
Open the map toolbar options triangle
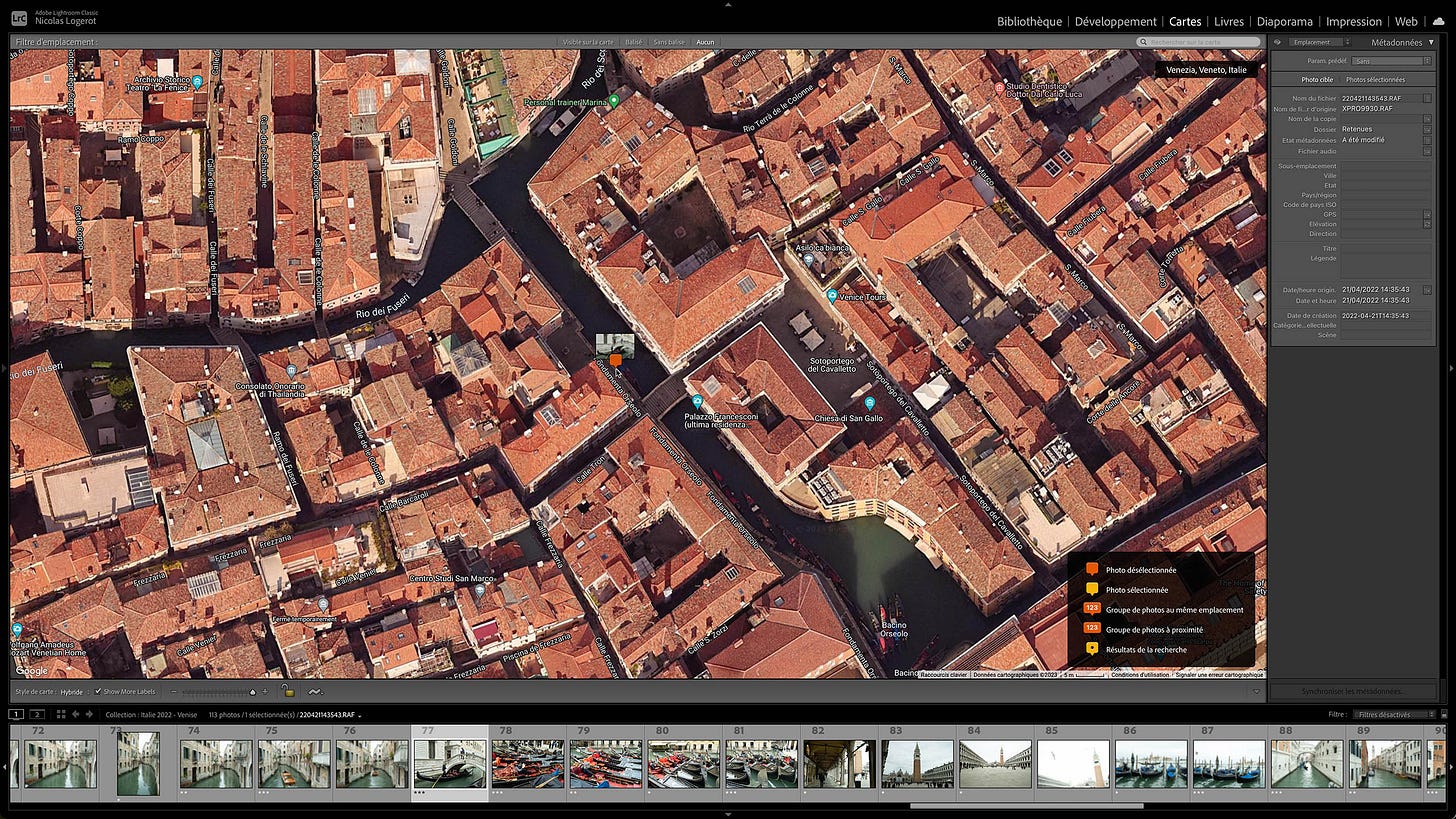pyautogui.click(x=1256, y=691)
